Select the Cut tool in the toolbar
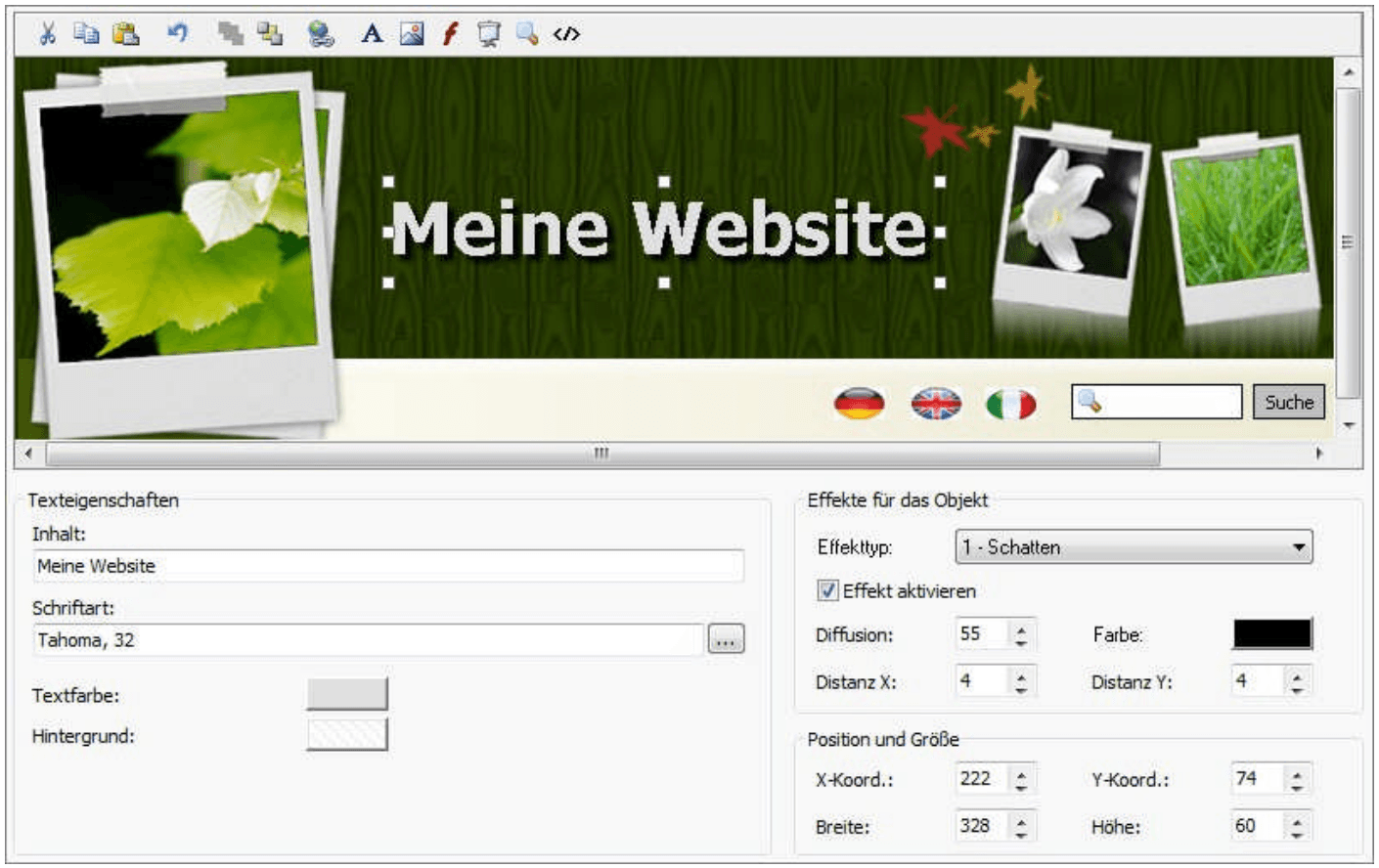Viewport: 1379px width, 868px height. [x=48, y=32]
